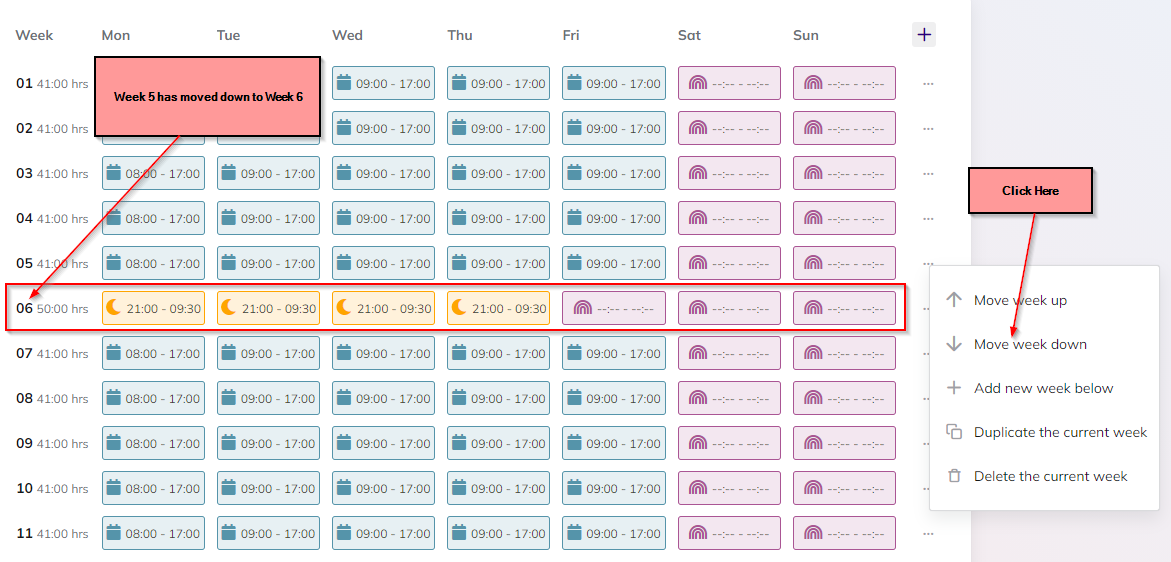Open the three-dot menu for week 01

pos(928,84)
